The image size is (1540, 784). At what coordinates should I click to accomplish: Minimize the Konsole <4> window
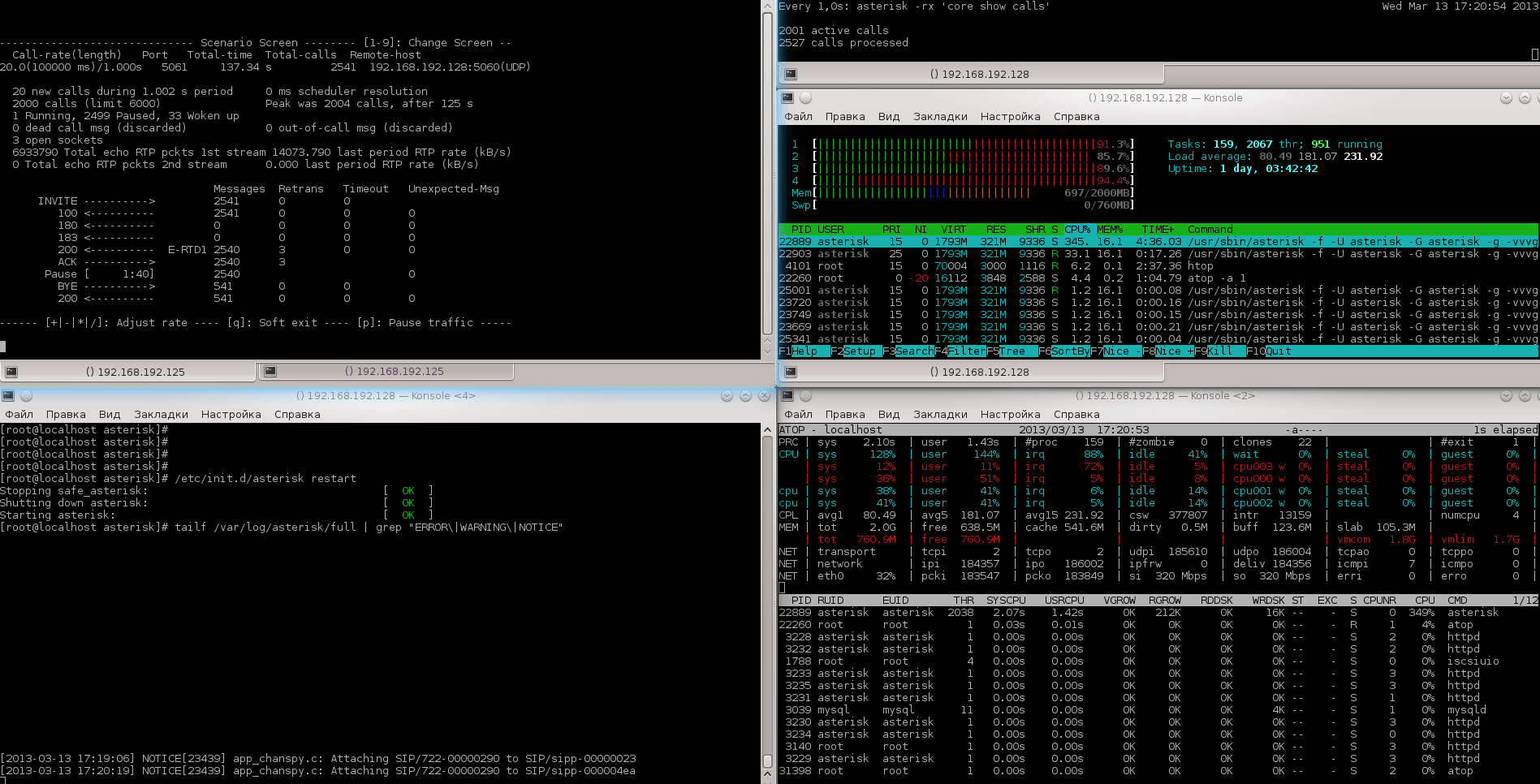(727, 396)
